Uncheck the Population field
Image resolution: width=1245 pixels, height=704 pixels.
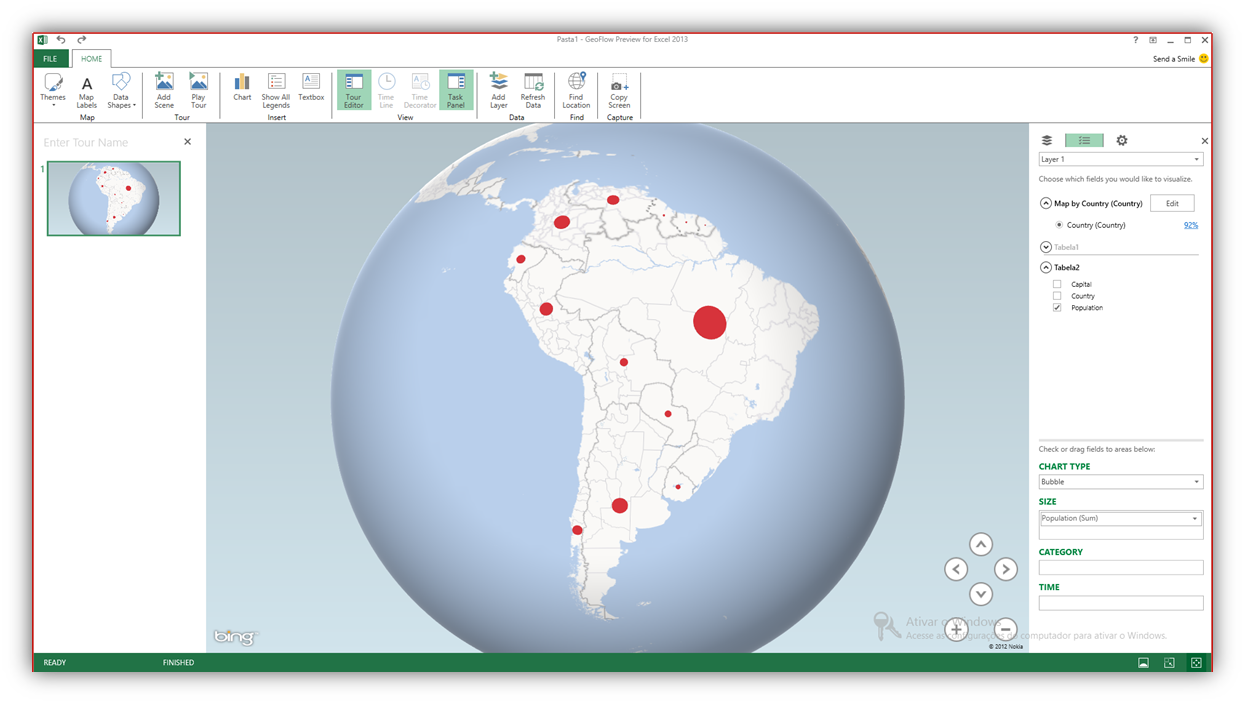pos(1057,307)
